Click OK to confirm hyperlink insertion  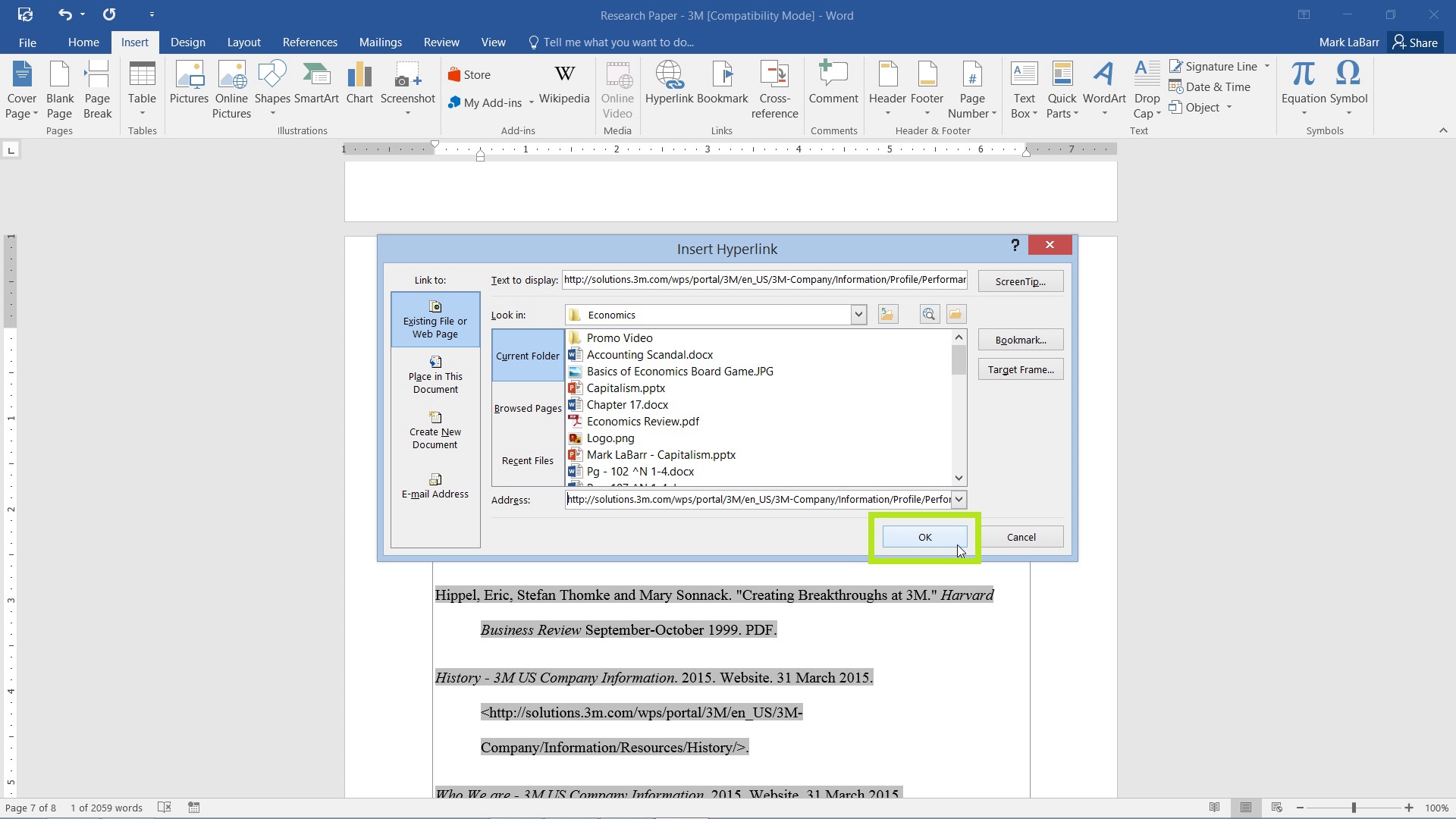924,536
